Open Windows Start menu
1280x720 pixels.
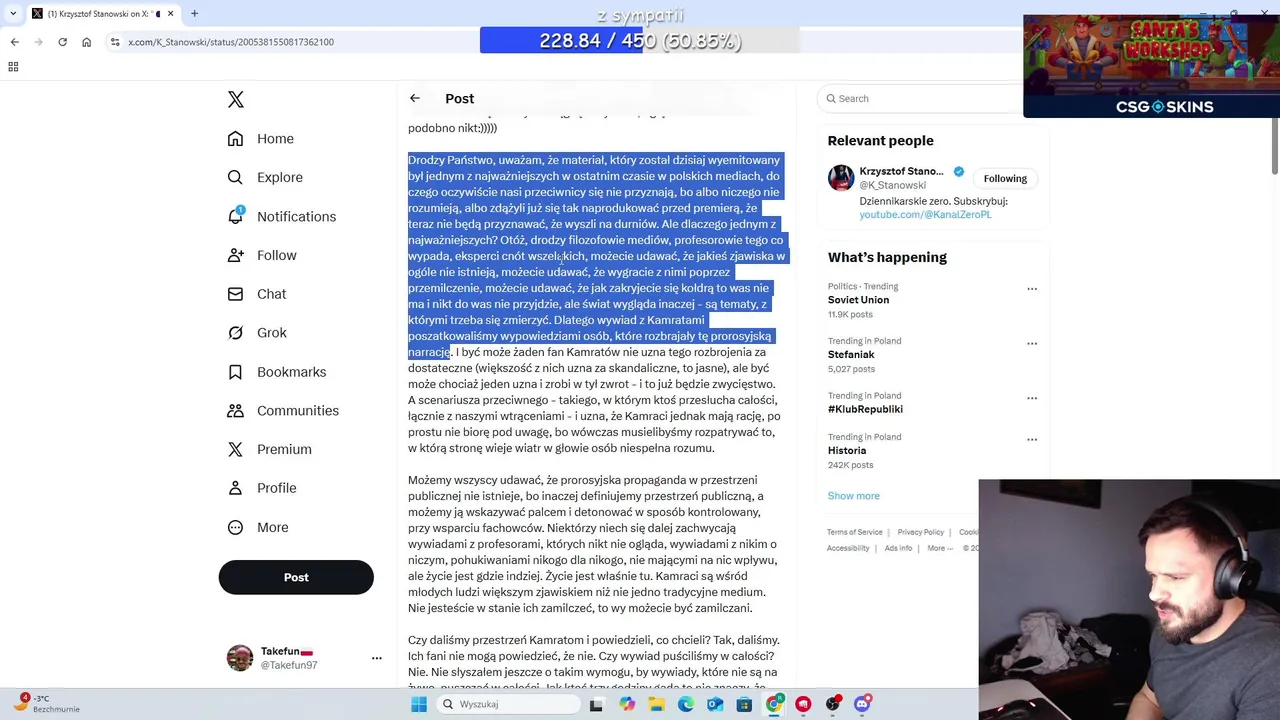(419, 704)
